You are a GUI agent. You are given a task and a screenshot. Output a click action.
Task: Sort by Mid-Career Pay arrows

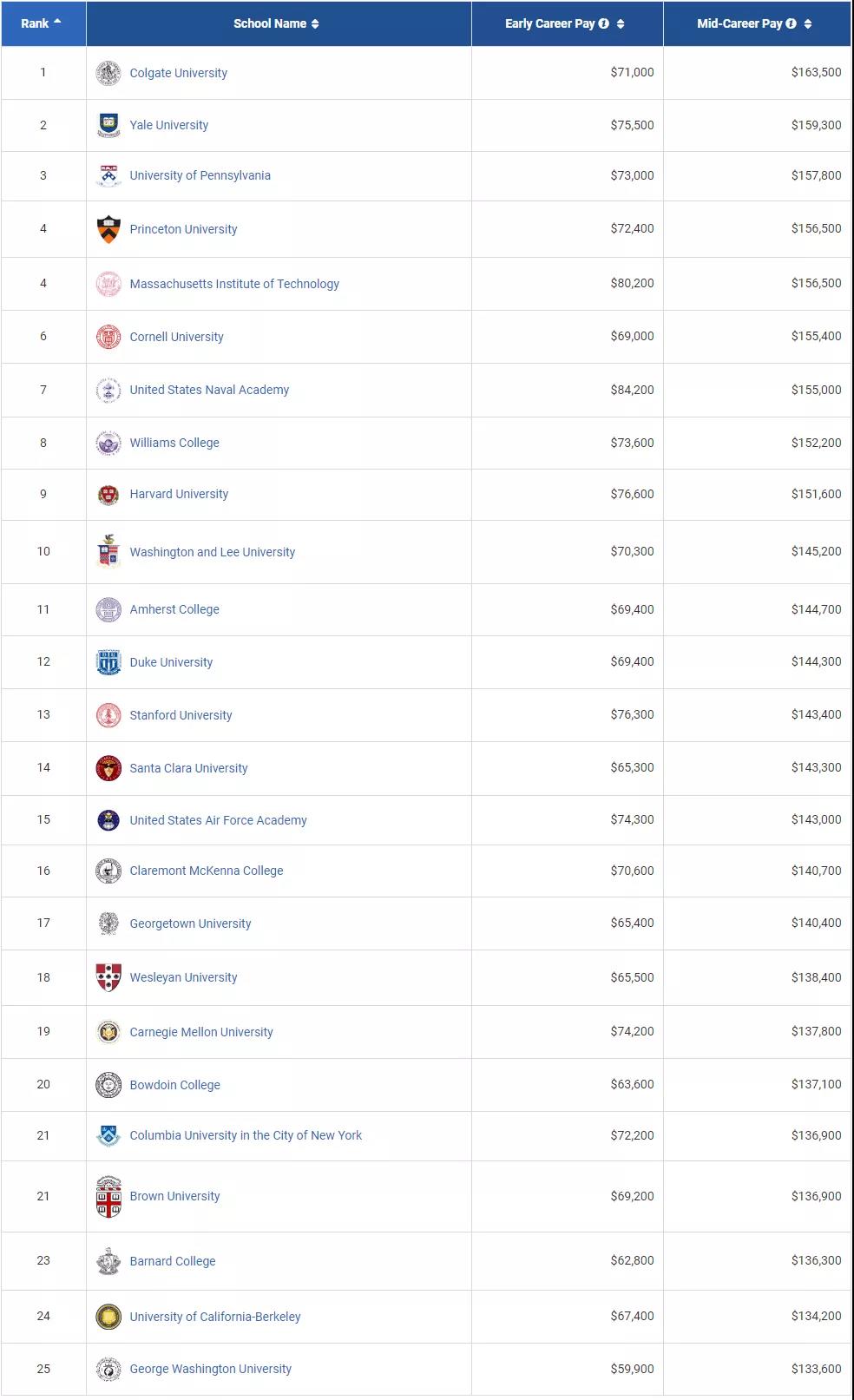click(808, 24)
